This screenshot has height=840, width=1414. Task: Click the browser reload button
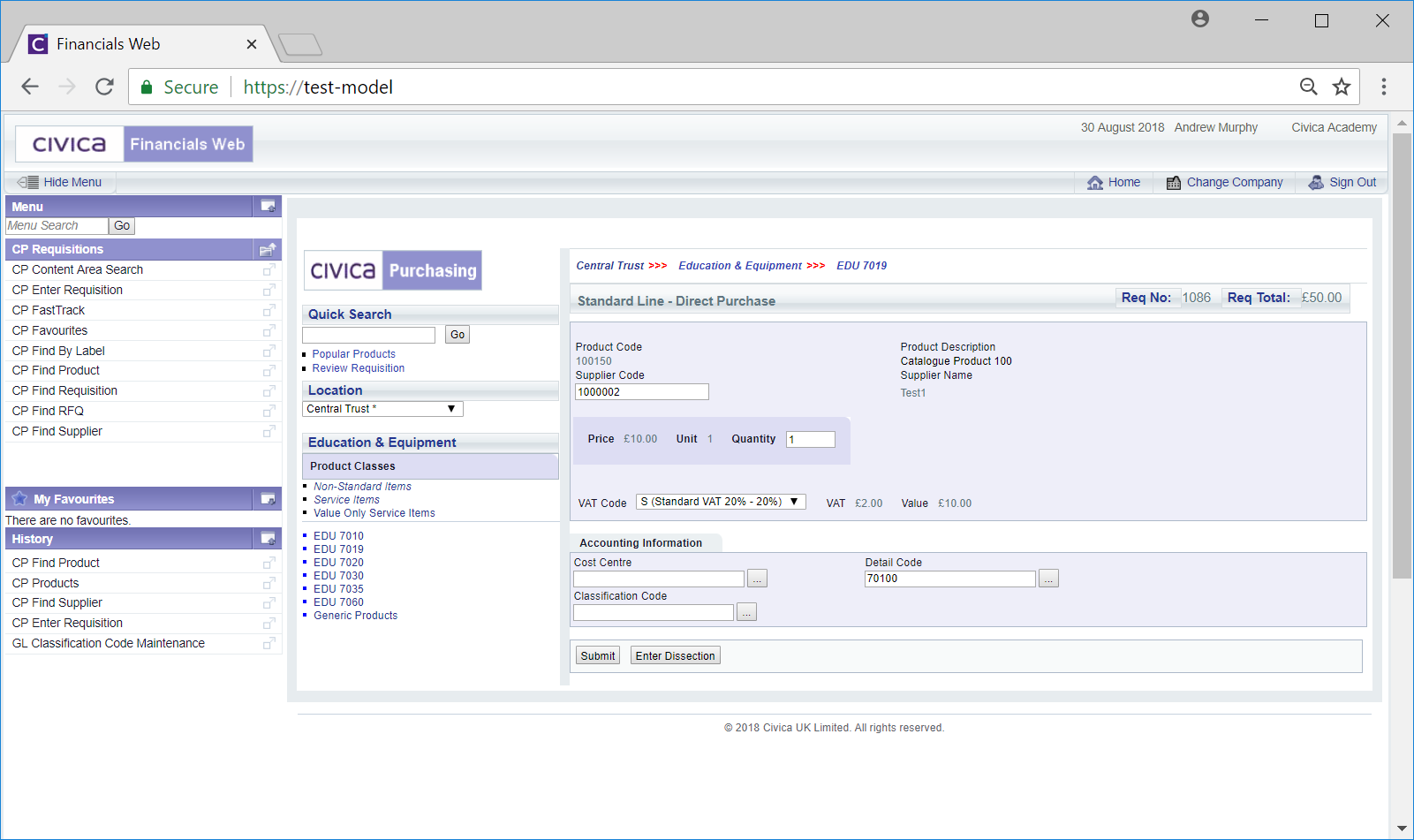click(x=104, y=87)
